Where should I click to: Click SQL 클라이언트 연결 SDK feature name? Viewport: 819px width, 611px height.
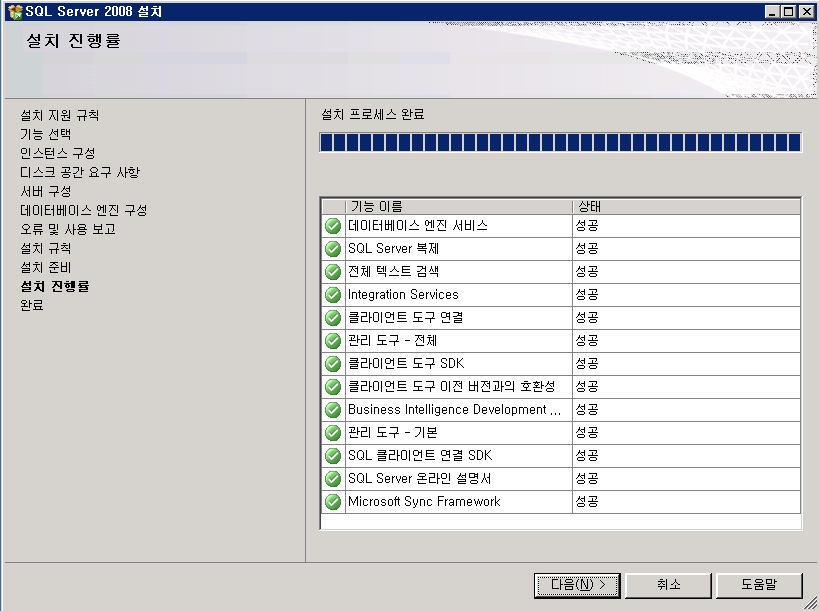pyautogui.click(x=420, y=455)
